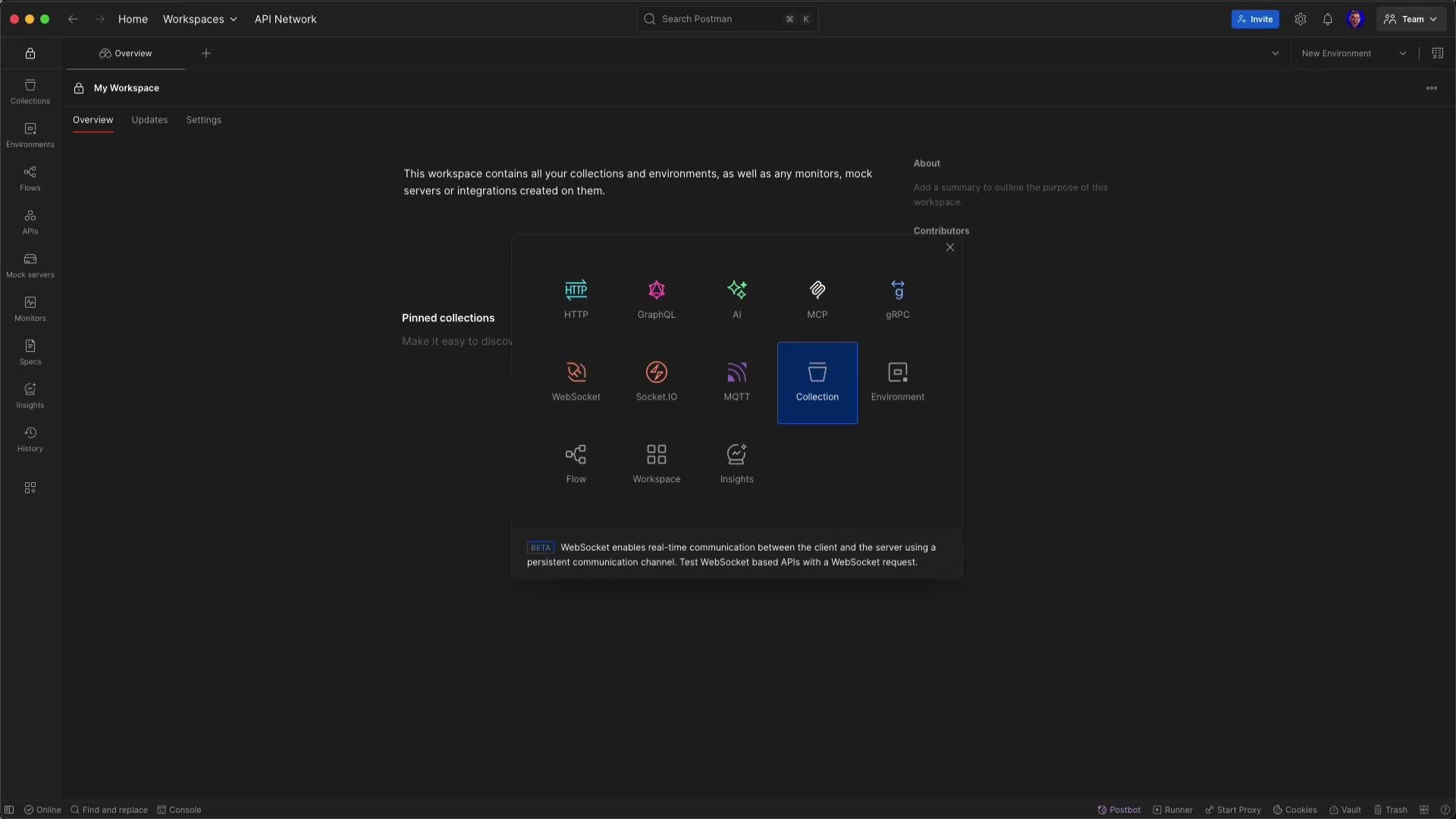This screenshot has width=1456, height=819.
Task: Open the Console
Action: click(179, 809)
